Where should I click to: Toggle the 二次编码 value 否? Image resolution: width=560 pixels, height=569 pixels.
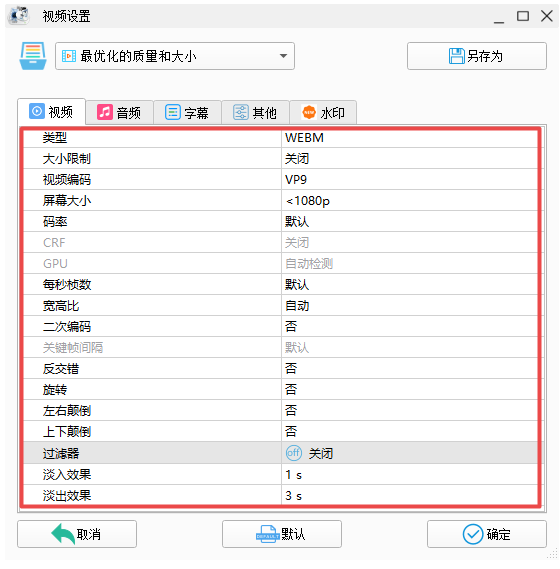409,327
